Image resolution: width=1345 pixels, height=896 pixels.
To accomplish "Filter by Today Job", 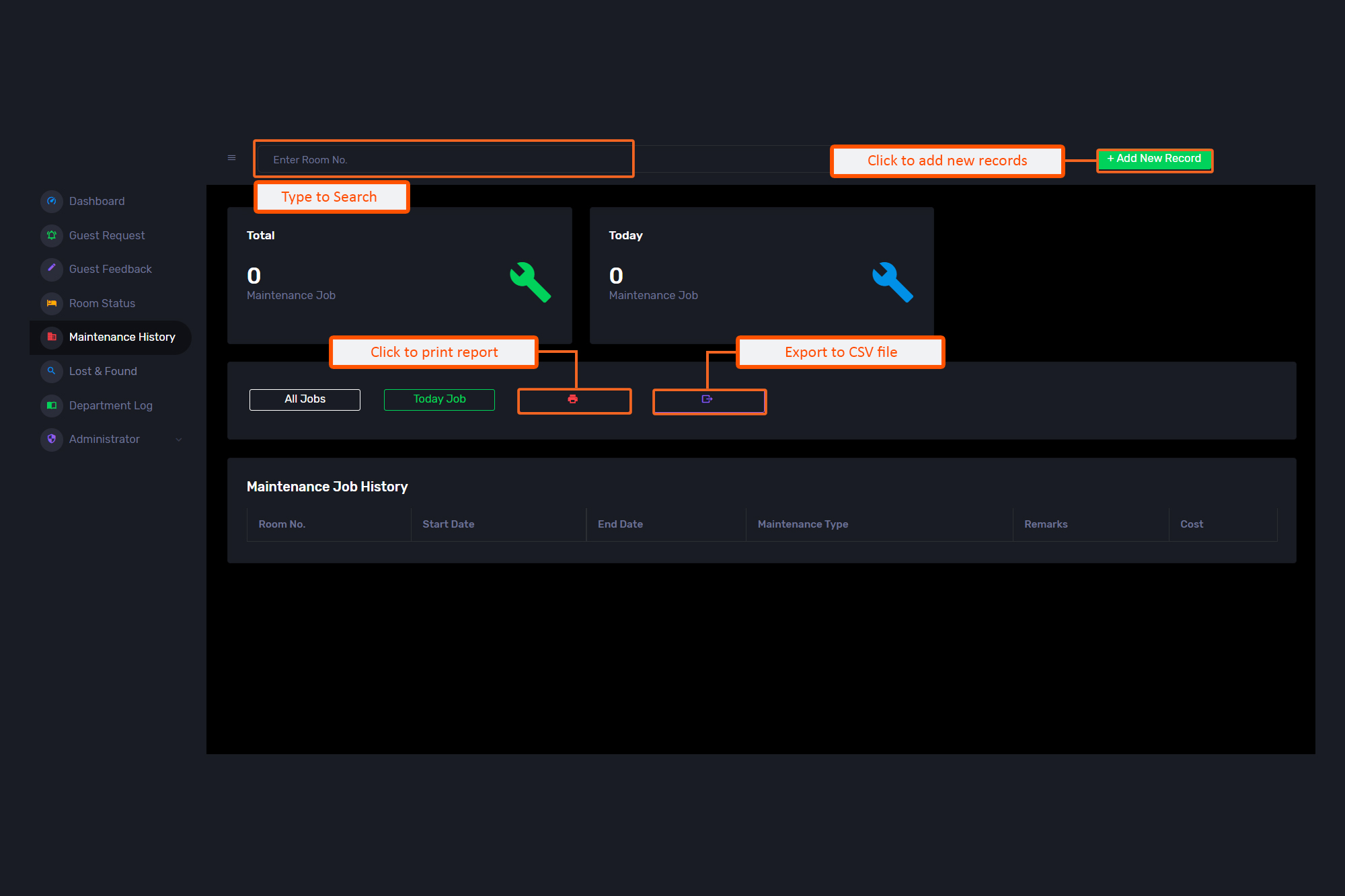I will point(439,399).
